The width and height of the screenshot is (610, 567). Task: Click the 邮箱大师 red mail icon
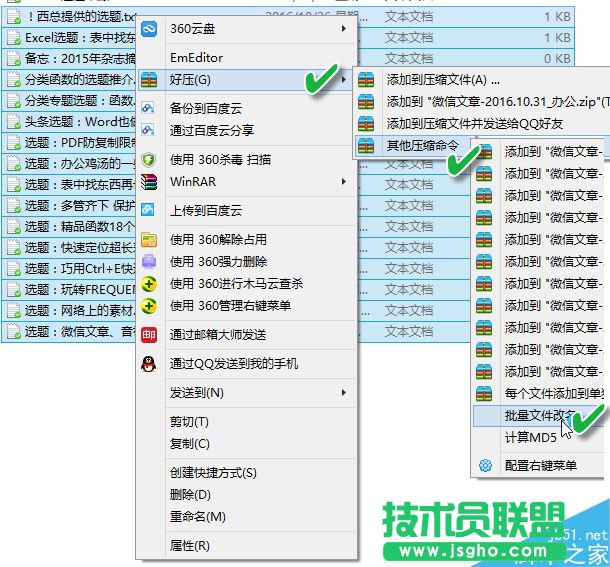tap(149, 335)
